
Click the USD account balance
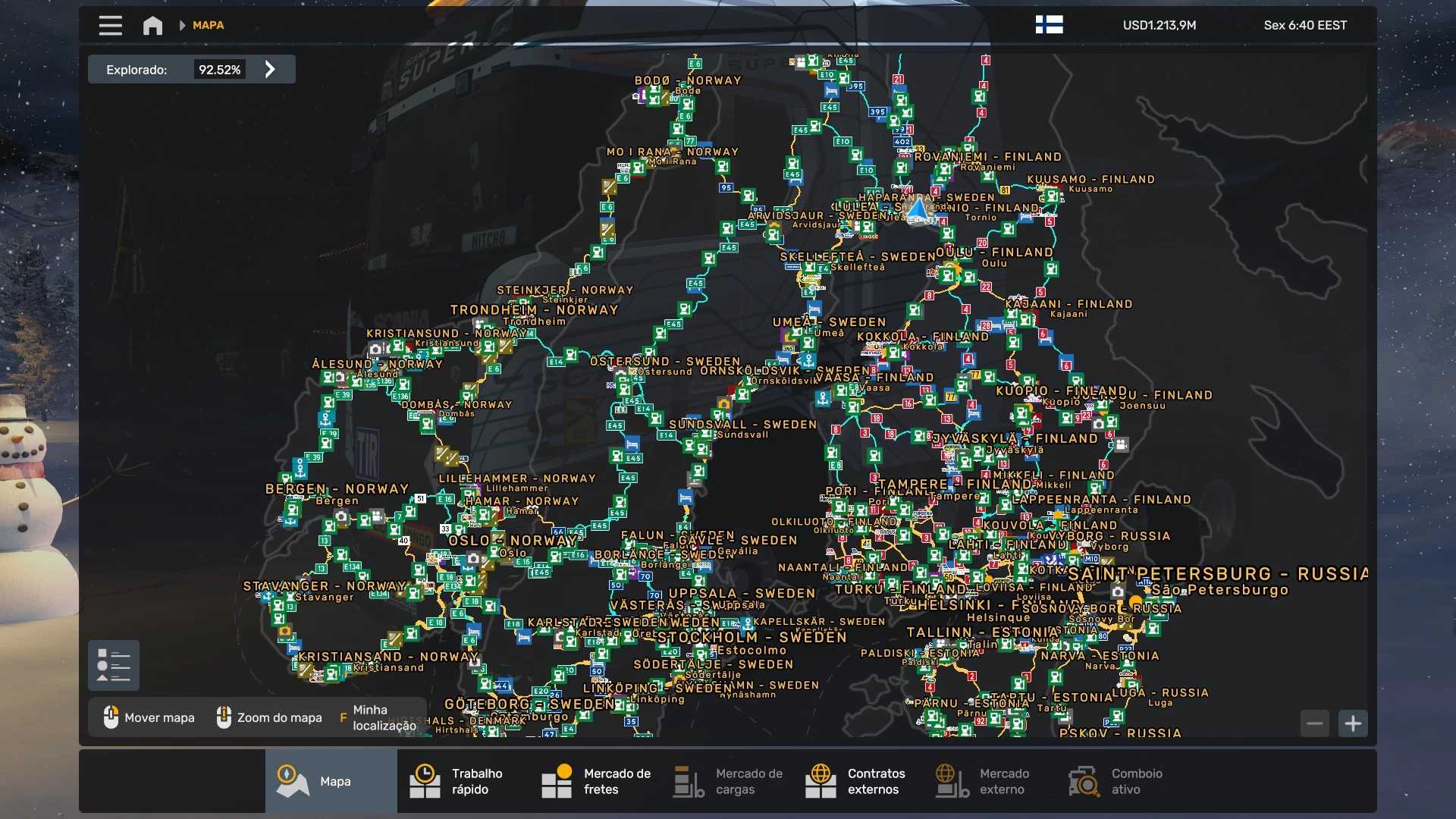[1159, 25]
